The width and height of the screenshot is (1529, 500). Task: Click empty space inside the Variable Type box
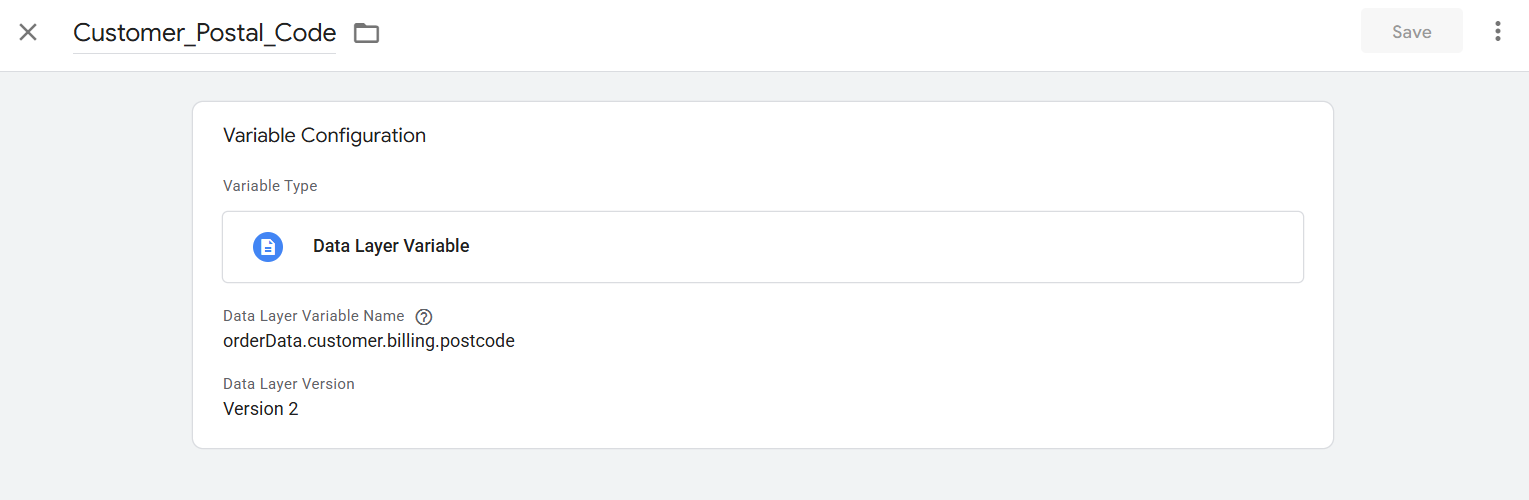click(x=880, y=247)
